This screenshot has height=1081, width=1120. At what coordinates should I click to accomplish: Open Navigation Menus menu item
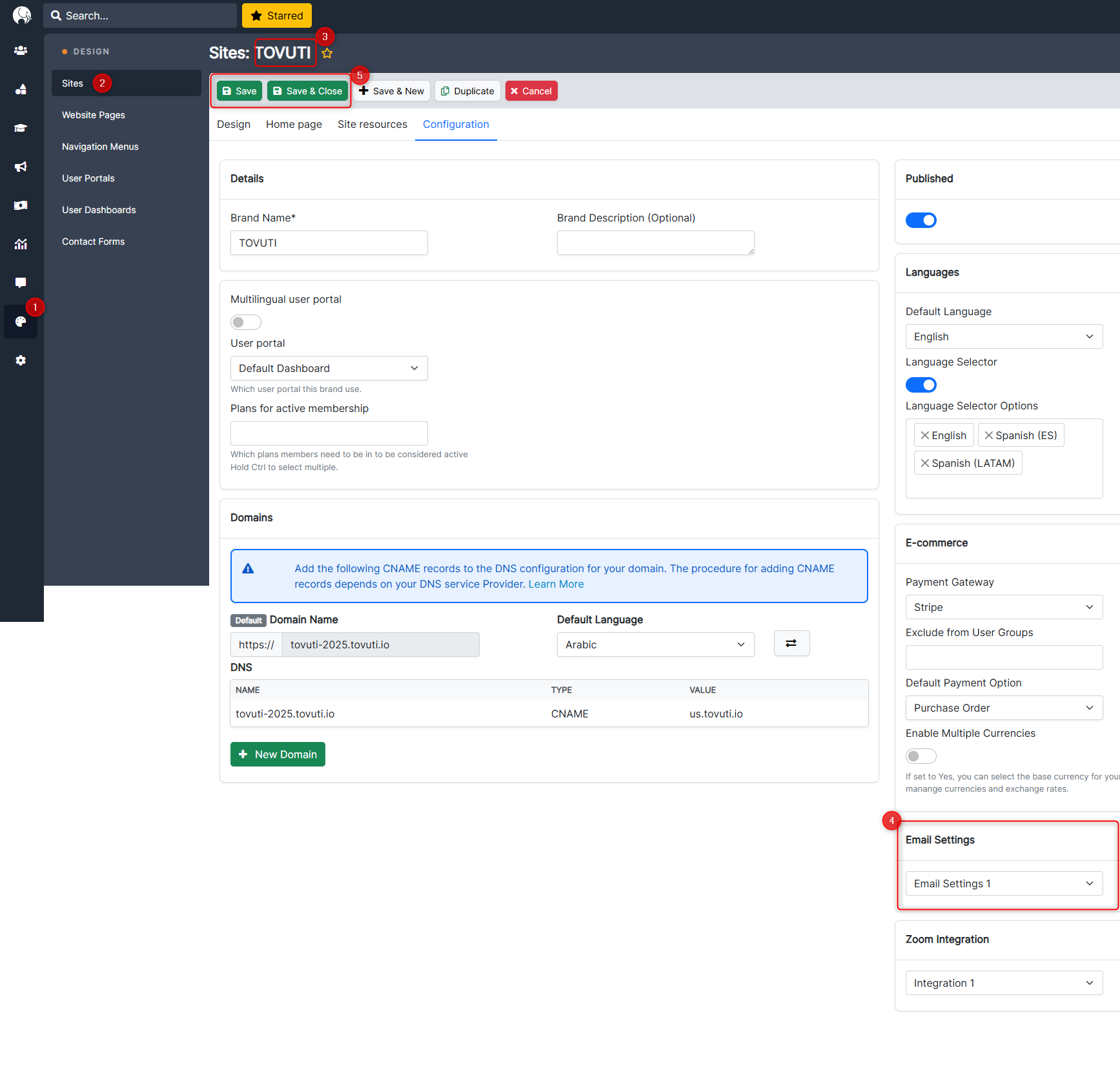click(x=100, y=147)
